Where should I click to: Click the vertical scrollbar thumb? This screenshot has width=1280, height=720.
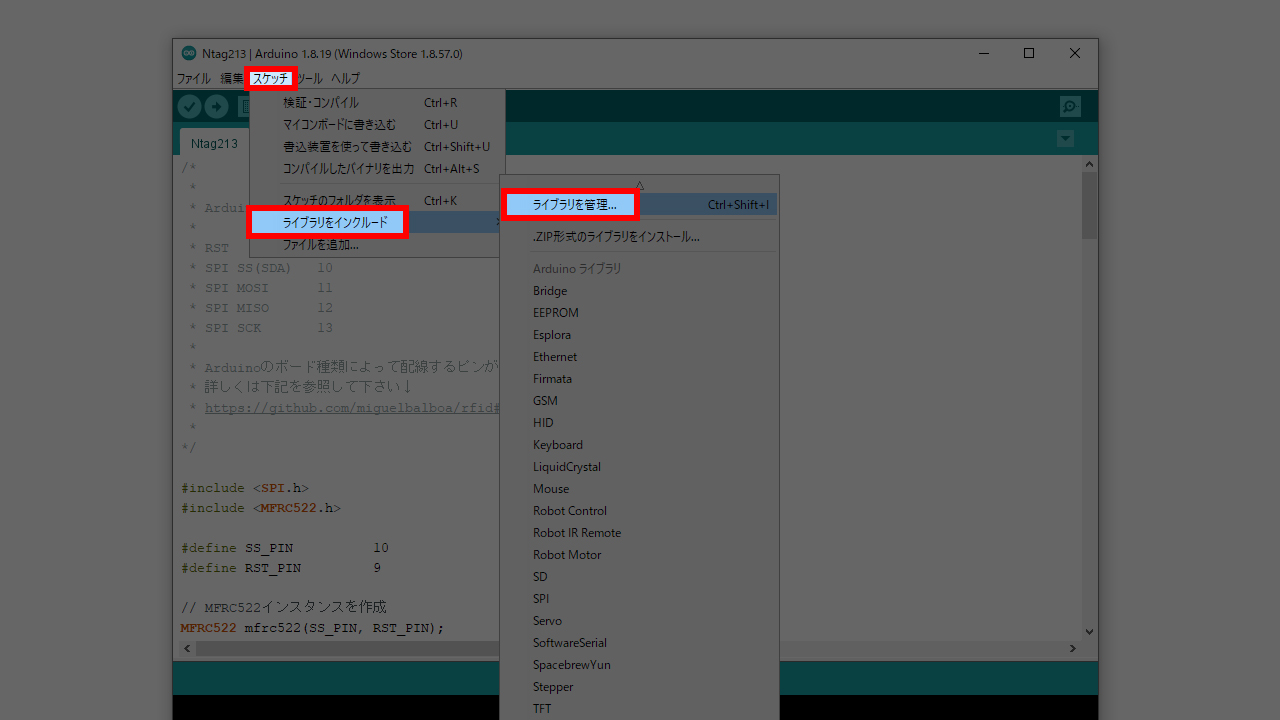(x=1089, y=205)
